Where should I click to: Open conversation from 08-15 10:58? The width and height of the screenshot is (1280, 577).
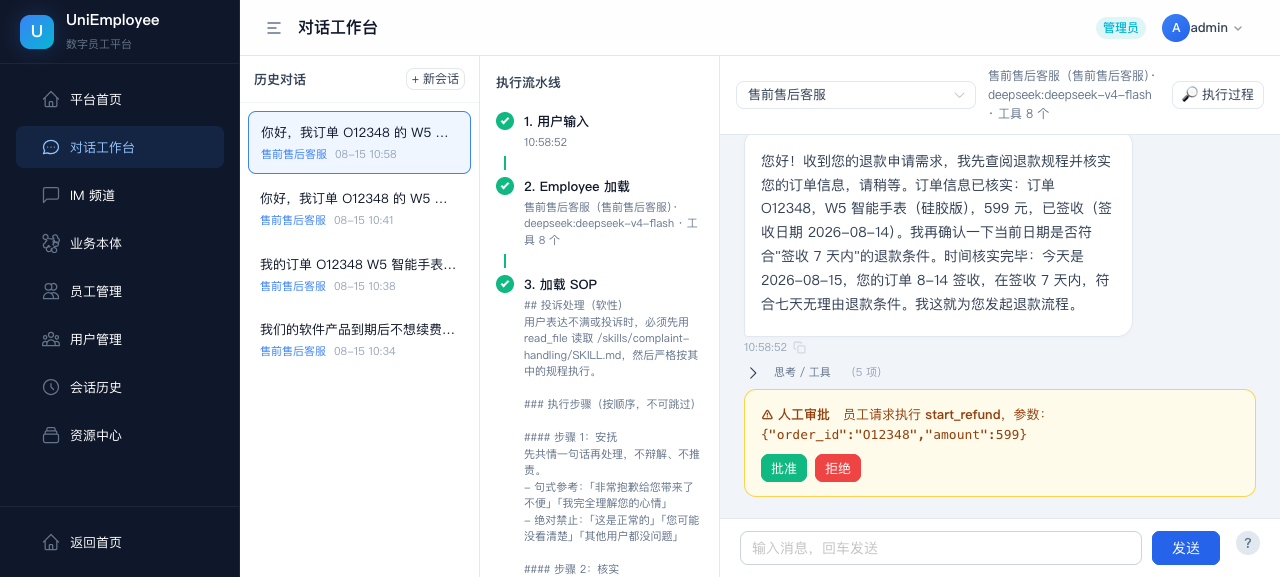click(x=359, y=142)
